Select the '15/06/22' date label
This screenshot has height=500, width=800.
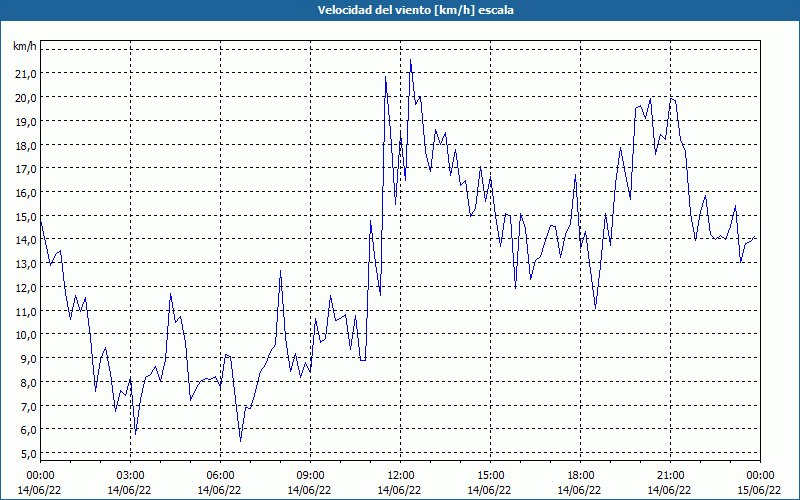click(759, 490)
